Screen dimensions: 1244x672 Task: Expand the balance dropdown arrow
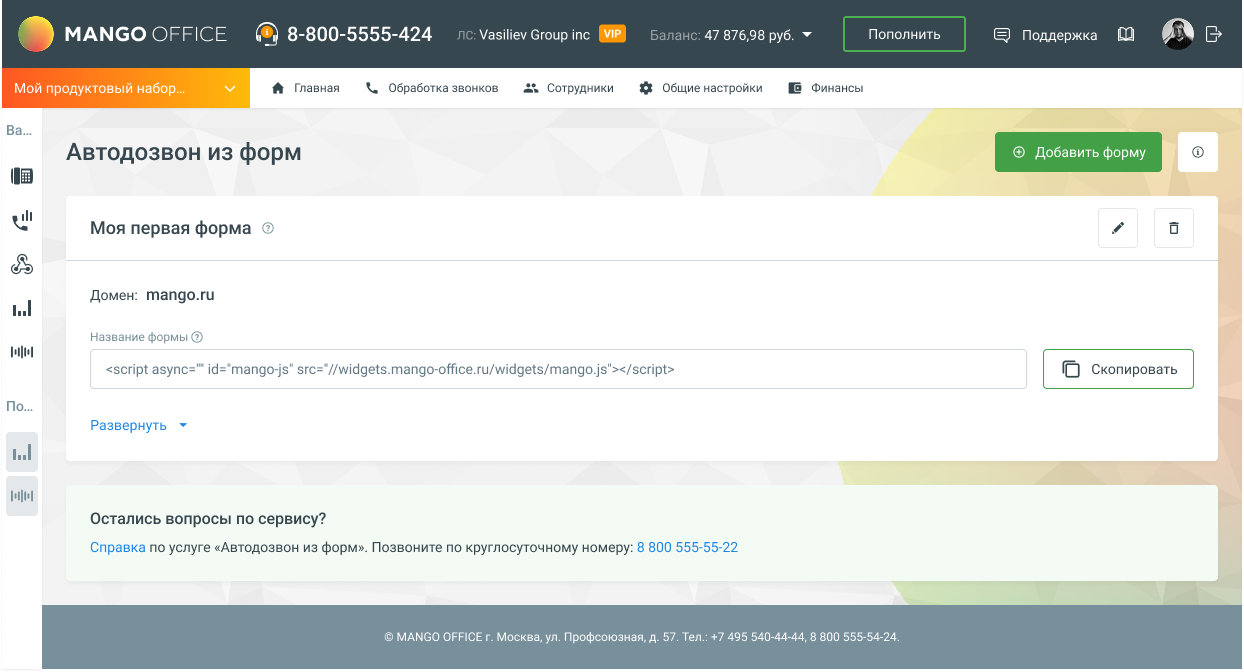tap(808, 35)
